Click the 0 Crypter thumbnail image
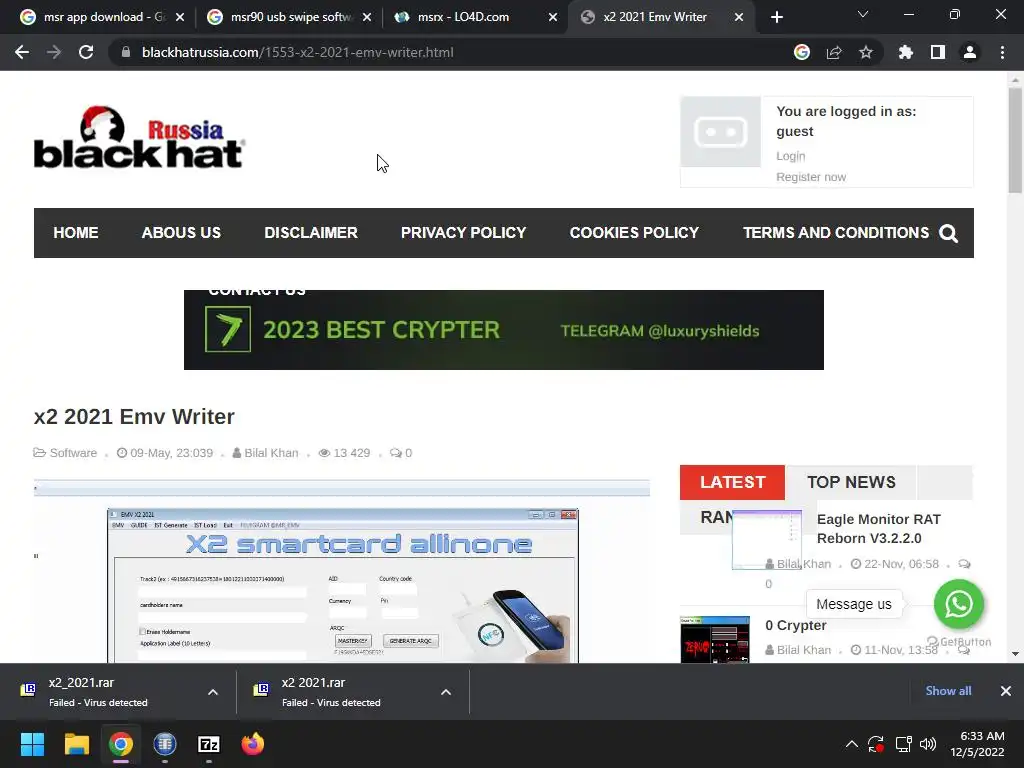This screenshot has width=1024, height=768. [x=715, y=640]
